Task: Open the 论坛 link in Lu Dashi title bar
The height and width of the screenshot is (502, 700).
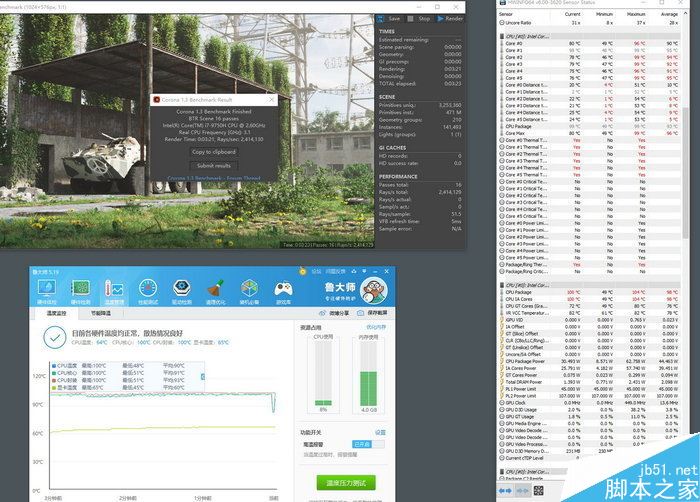Action: 317,272
